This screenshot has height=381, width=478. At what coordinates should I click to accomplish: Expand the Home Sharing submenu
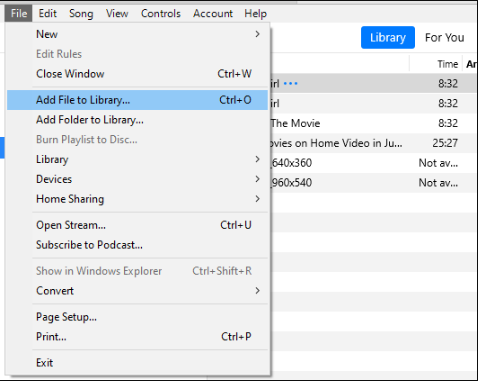pos(137,199)
